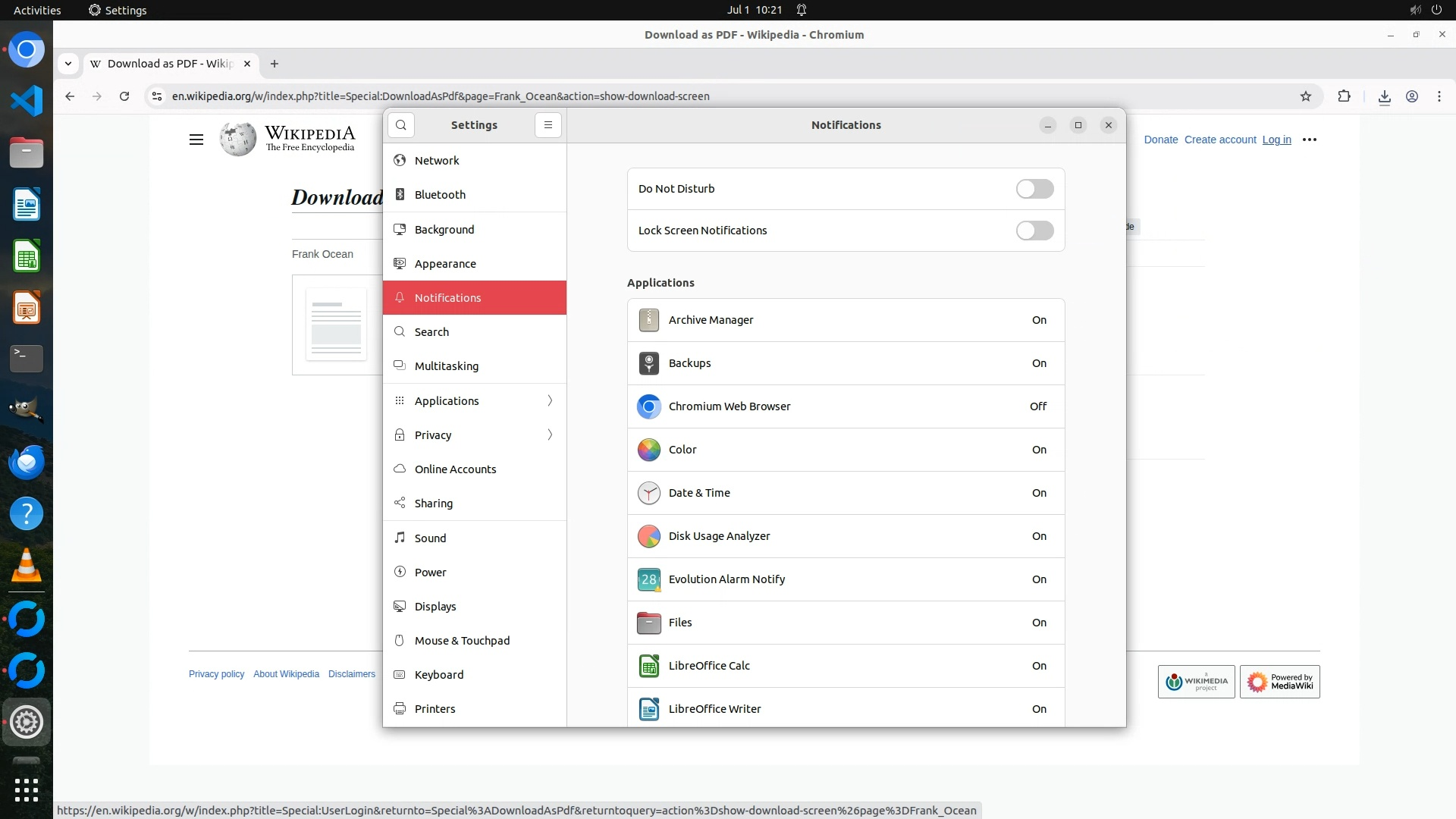
Task: Launch VLC from the dock
Action: [27, 566]
